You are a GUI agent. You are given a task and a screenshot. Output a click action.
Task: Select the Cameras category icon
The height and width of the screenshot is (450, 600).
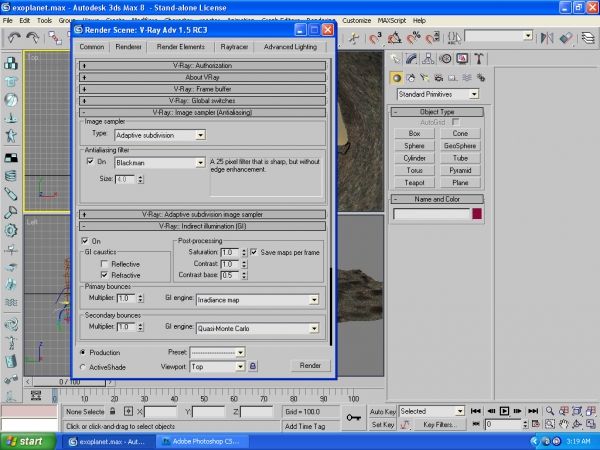[x=439, y=78]
